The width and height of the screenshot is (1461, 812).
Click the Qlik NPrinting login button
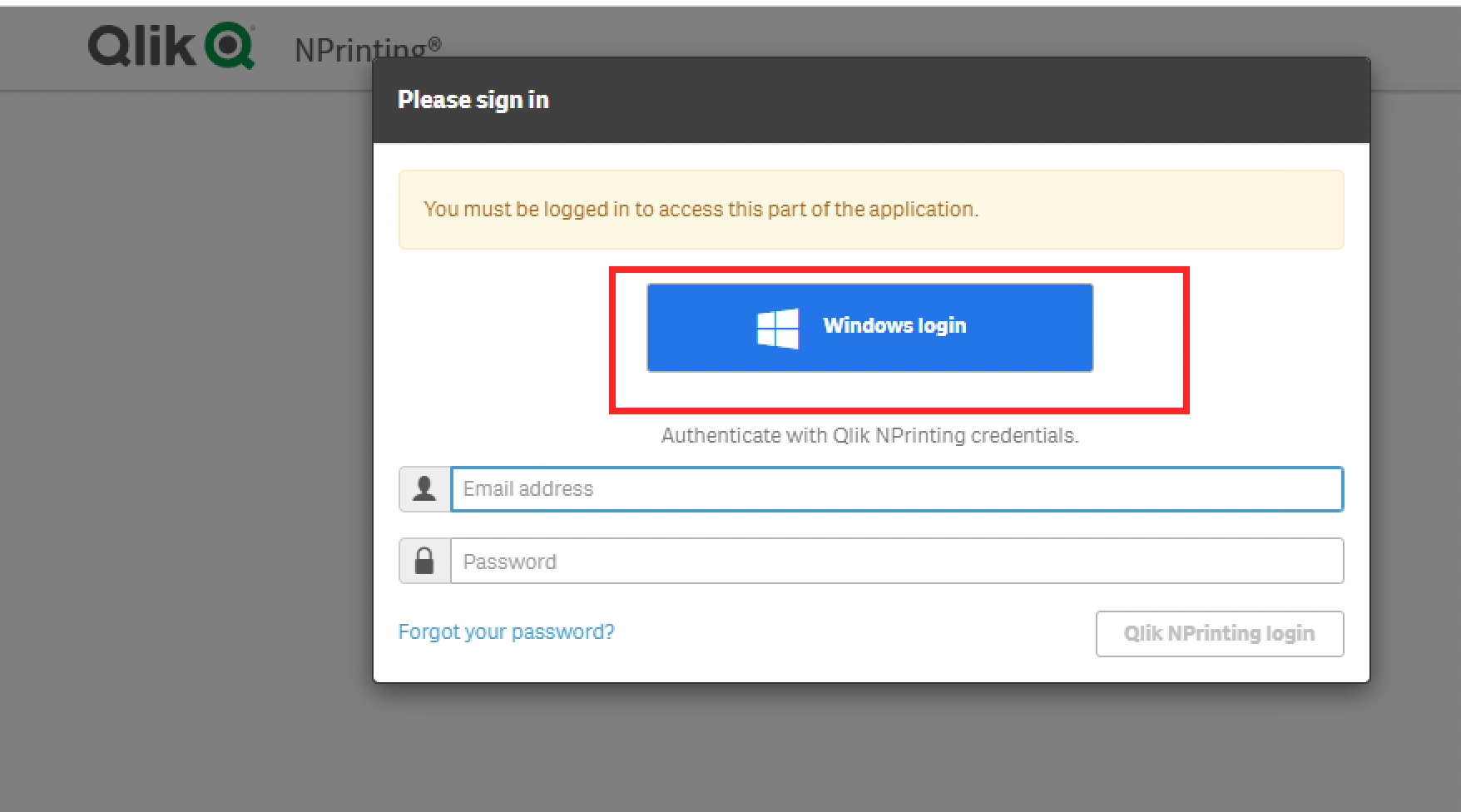click(x=1219, y=634)
